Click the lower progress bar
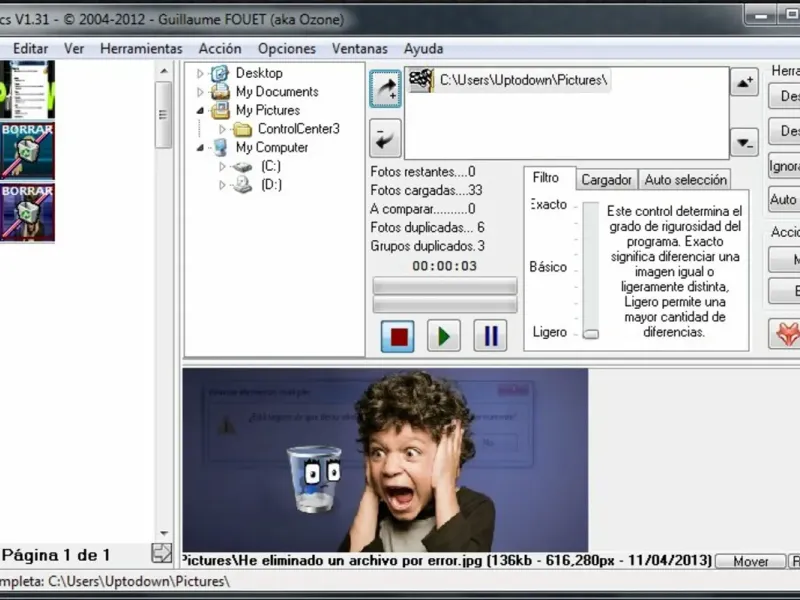 [x=444, y=305]
